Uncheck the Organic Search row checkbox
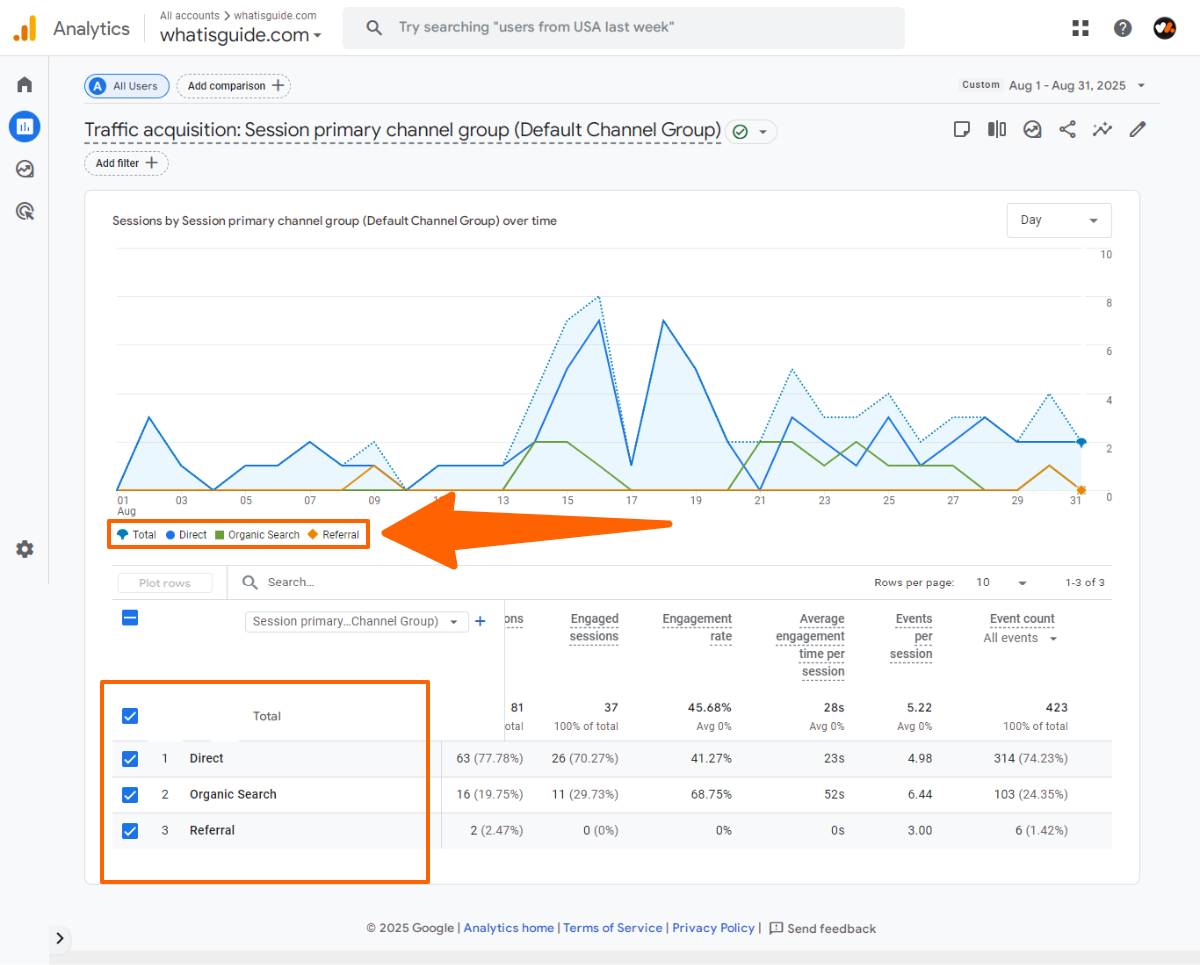This screenshot has height=965, width=1200. pyautogui.click(x=129, y=795)
